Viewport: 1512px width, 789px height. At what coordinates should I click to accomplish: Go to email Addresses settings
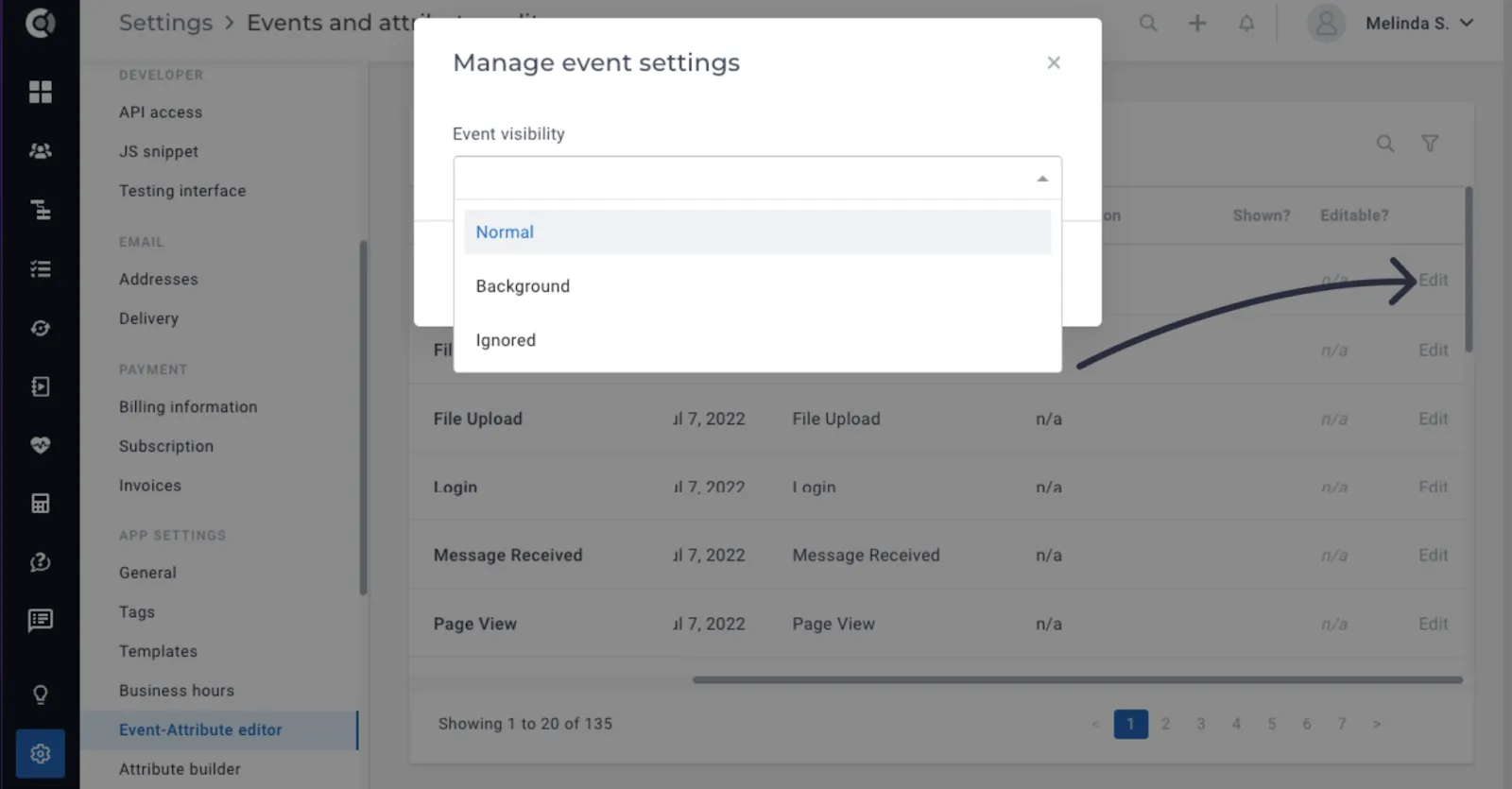pyautogui.click(x=159, y=280)
